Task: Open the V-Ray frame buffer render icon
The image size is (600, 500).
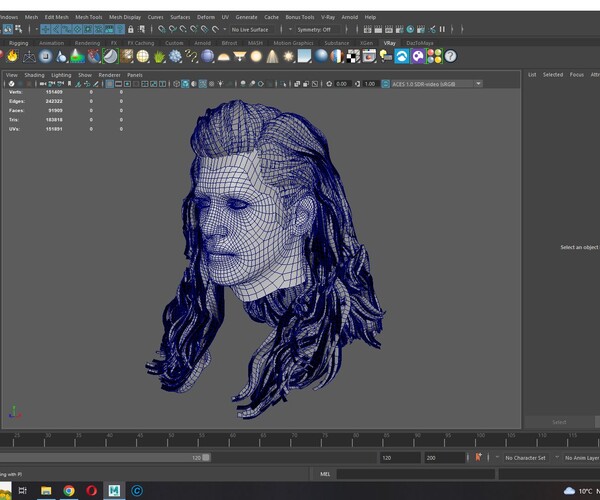Action: (x=369, y=56)
